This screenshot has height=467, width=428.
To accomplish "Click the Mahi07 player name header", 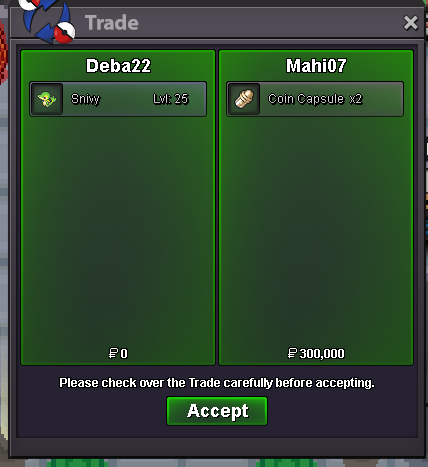I will click(x=316, y=66).
